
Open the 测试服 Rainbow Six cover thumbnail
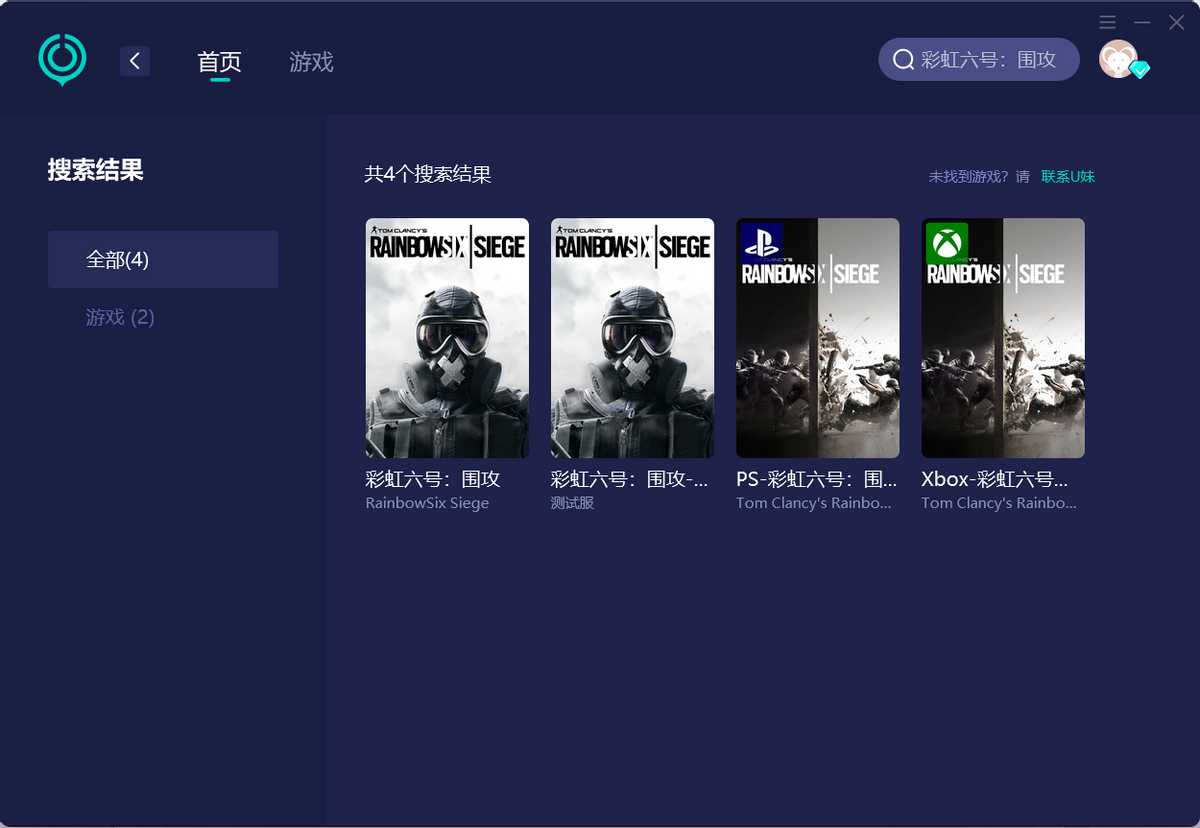coord(632,338)
